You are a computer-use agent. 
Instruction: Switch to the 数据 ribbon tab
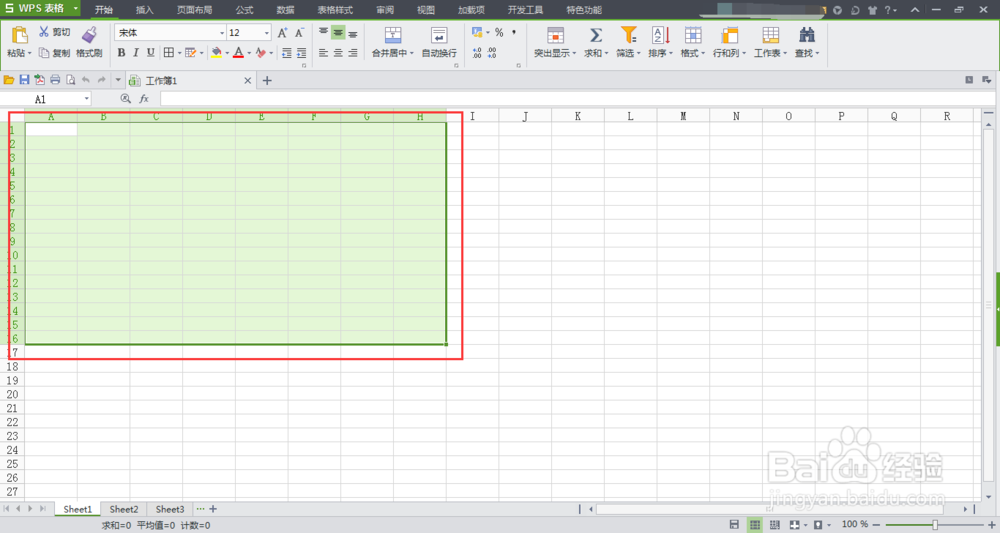286,10
